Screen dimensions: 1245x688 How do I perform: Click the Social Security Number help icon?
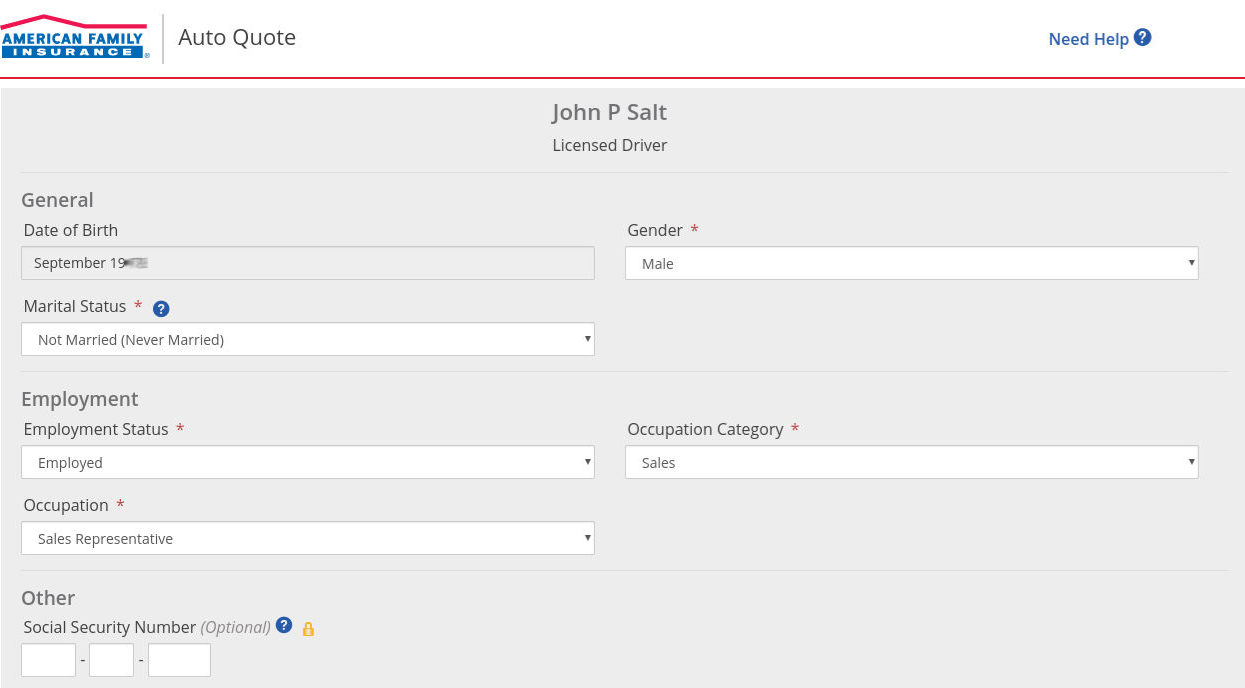284,626
